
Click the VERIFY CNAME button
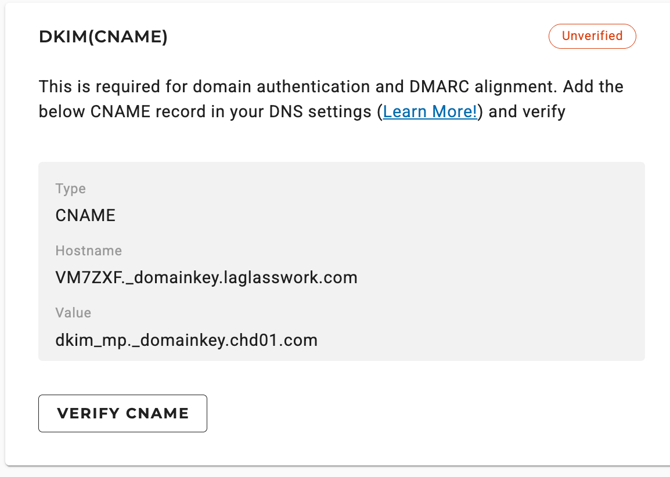[x=123, y=413]
